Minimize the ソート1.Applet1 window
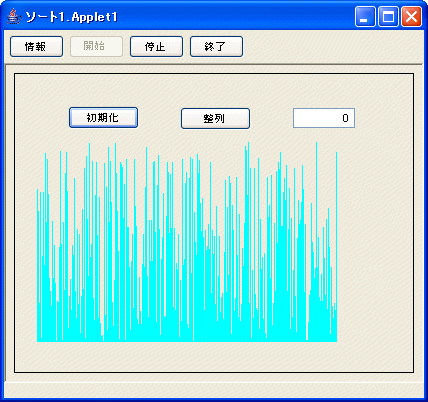 coord(365,16)
